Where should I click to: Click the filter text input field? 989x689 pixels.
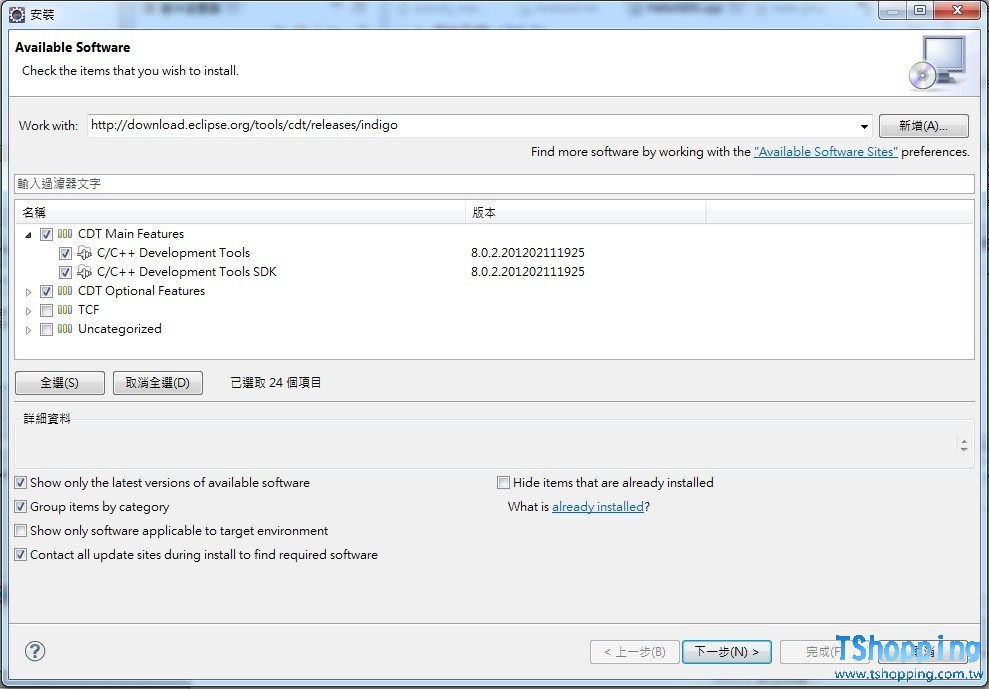(x=494, y=184)
